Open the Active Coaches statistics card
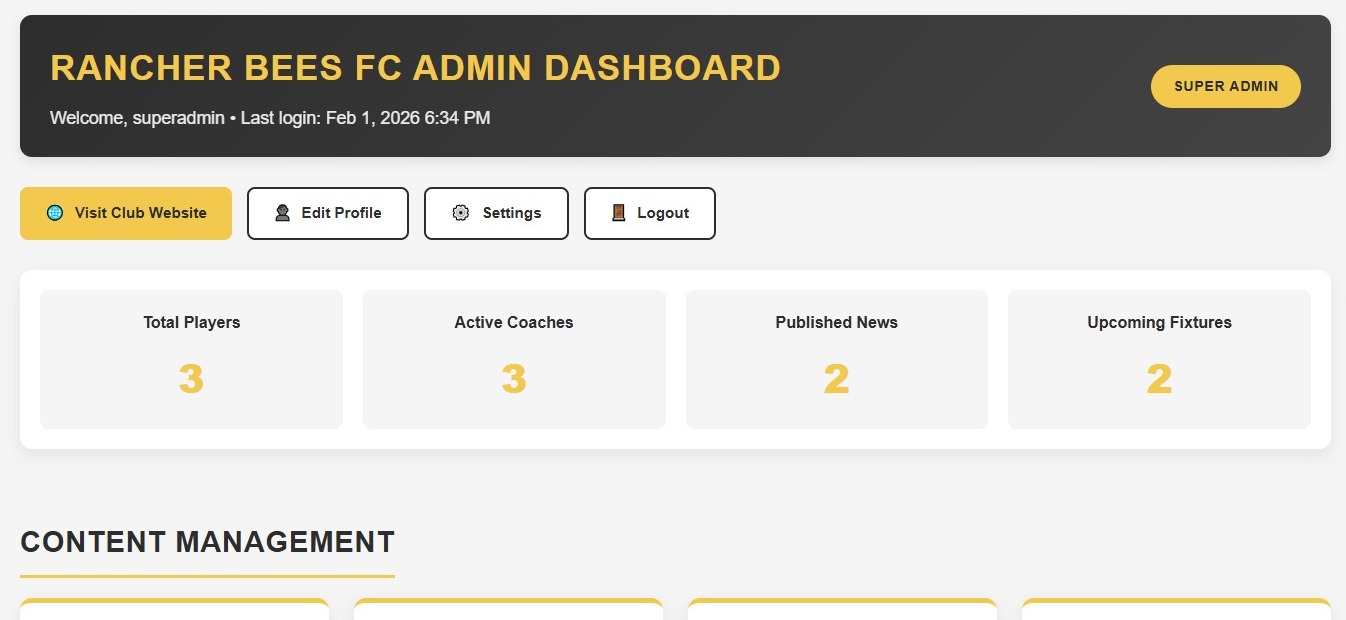The width and height of the screenshot is (1346, 620). coord(513,358)
